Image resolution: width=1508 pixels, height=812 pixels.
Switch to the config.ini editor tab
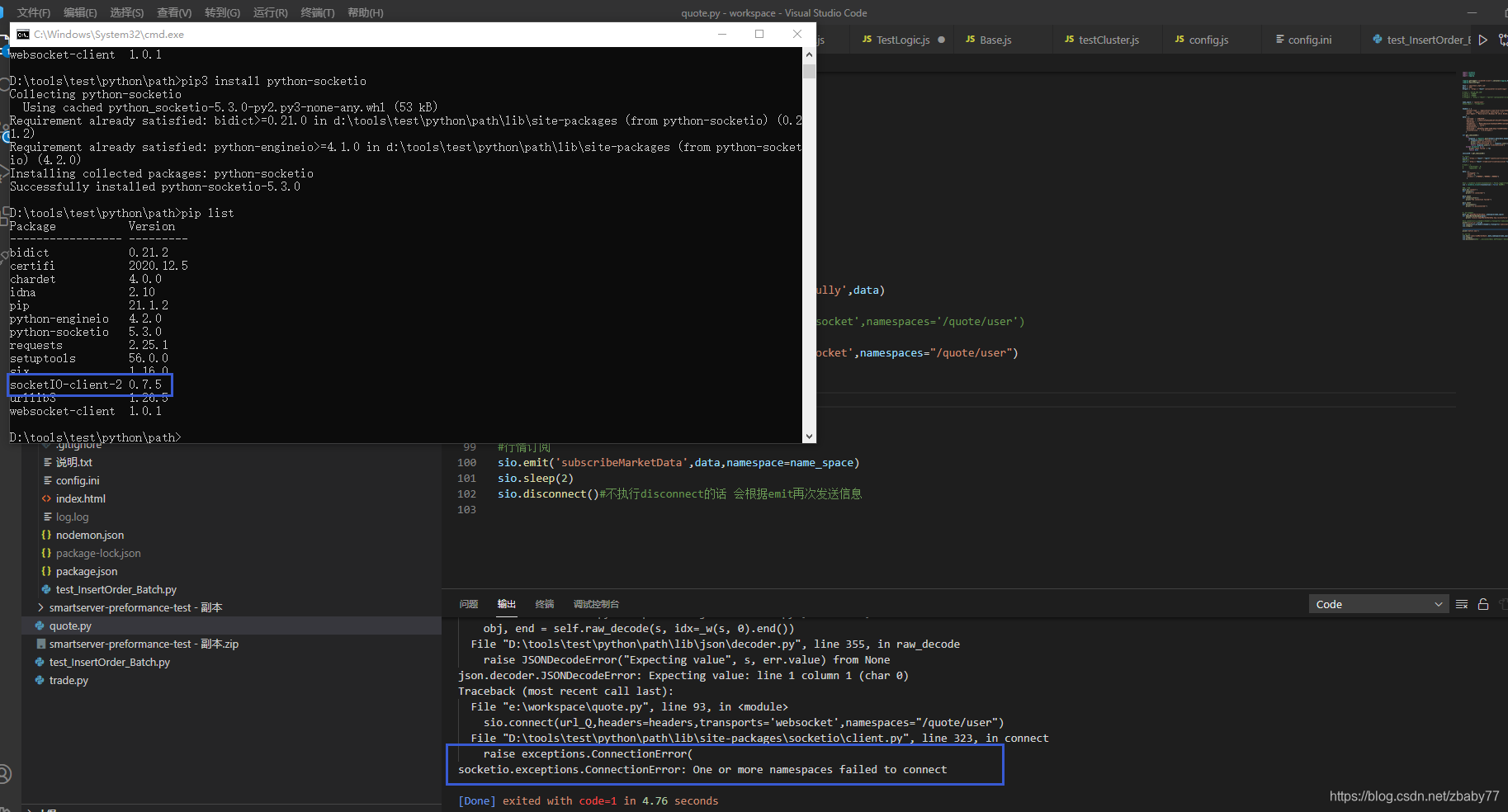click(1309, 40)
